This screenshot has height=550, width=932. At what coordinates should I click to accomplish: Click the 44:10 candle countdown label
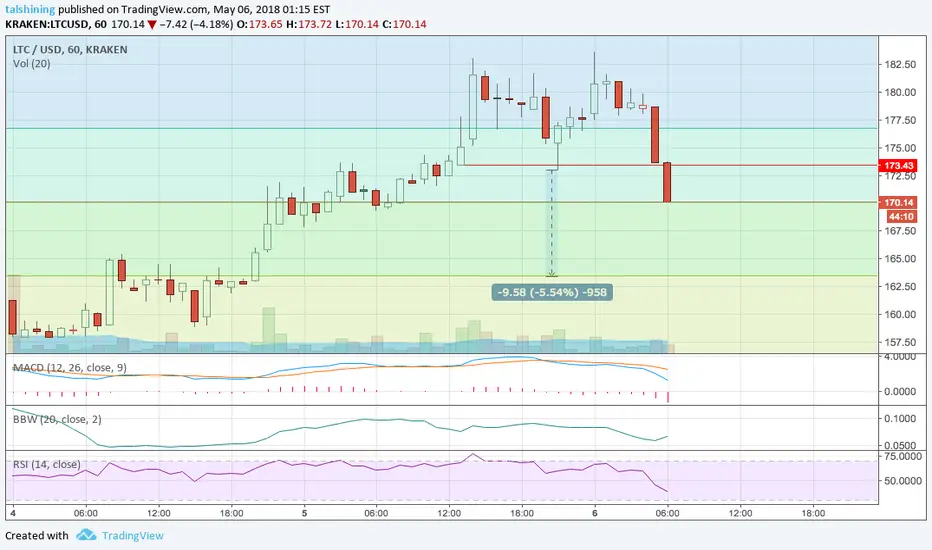[902, 216]
